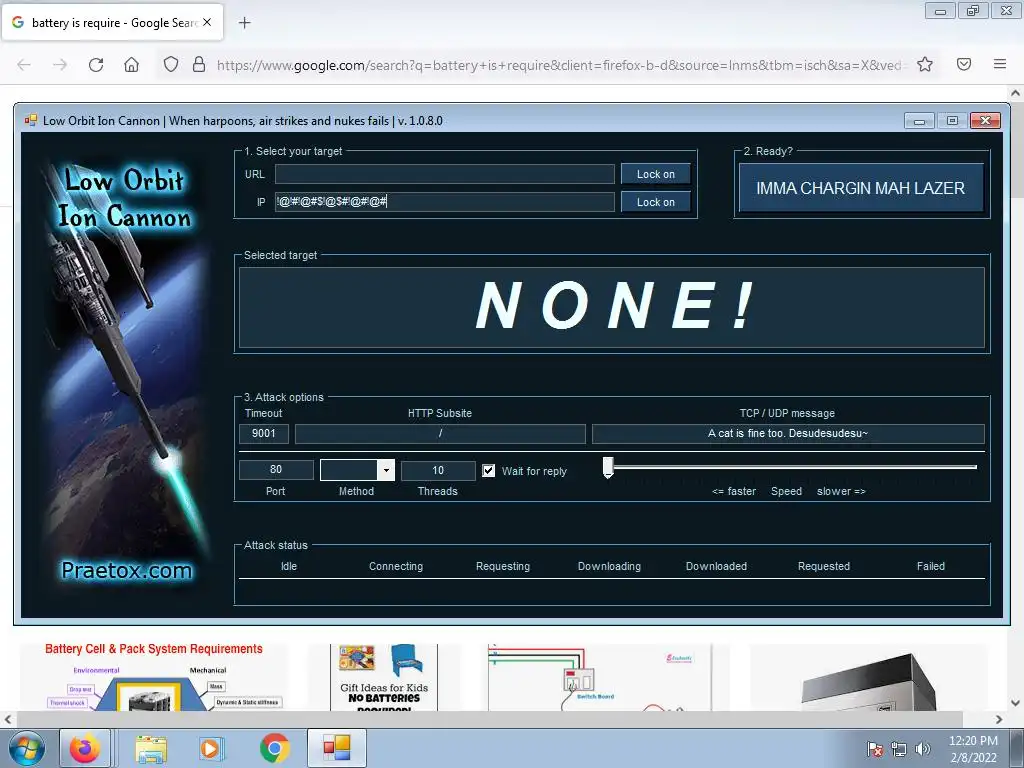Image resolution: width=1024 pixels, height=768 pixels.
Task: Click the network tray icon
Action: click(899, 749)
